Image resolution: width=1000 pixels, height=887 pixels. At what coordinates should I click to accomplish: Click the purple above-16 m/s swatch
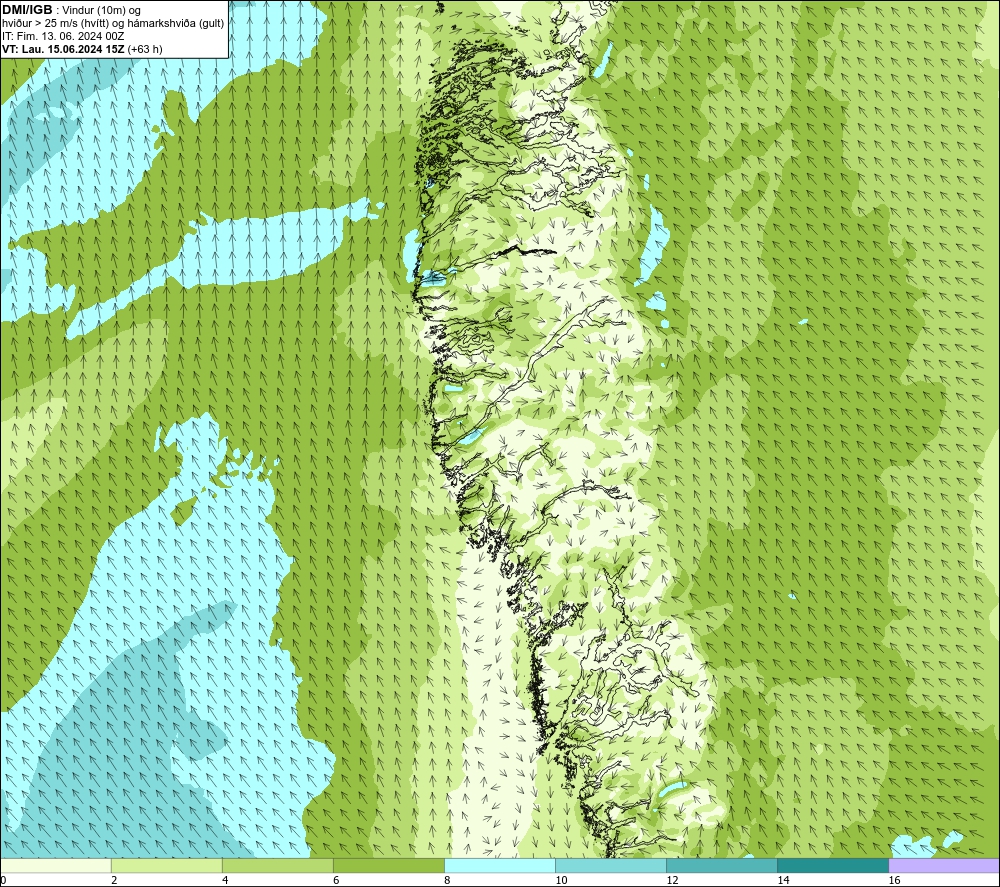click(944, 865)
